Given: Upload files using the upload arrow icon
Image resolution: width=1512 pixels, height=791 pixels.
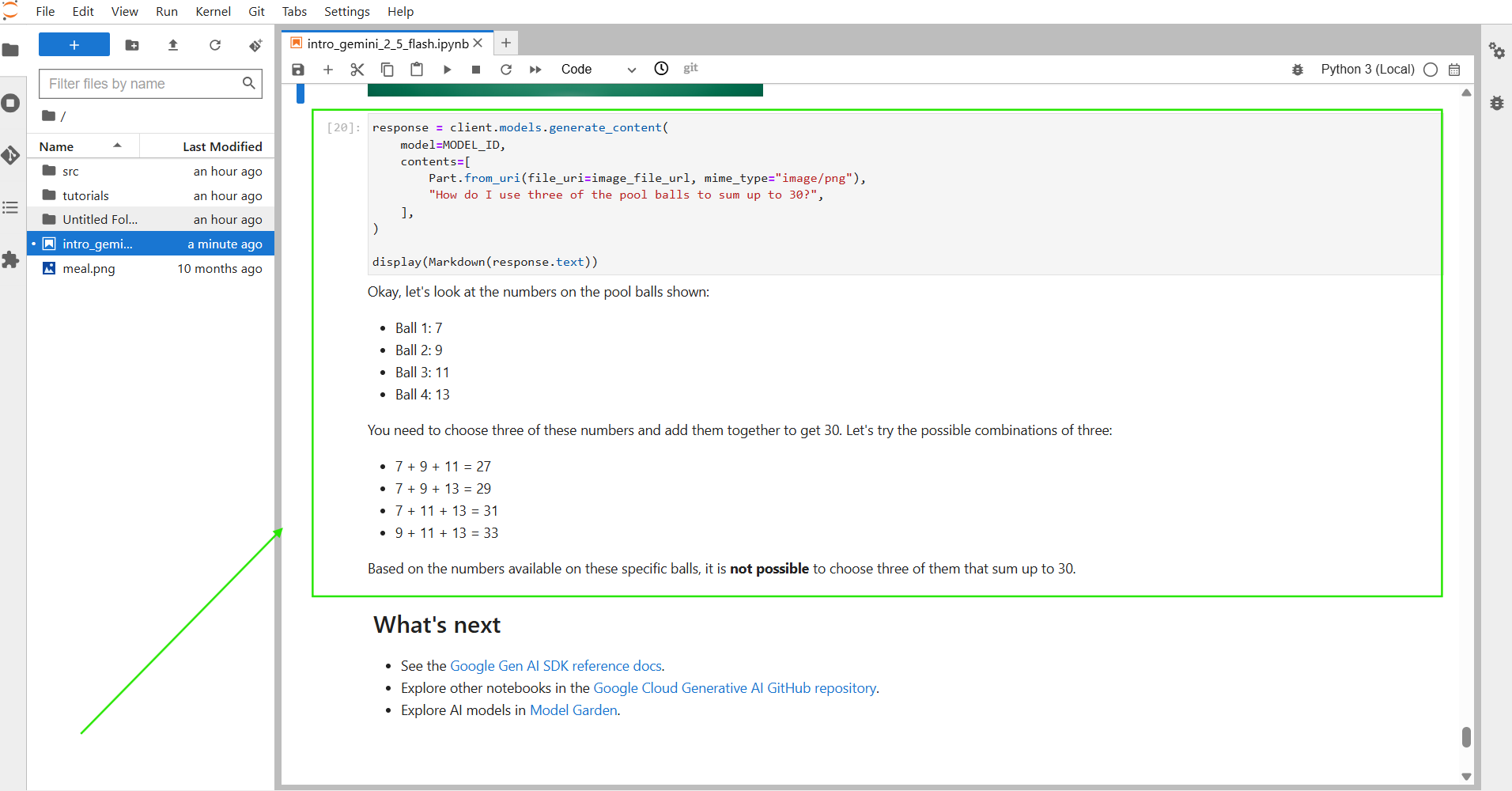Looking at the screenshot, I should pos(173,46).
